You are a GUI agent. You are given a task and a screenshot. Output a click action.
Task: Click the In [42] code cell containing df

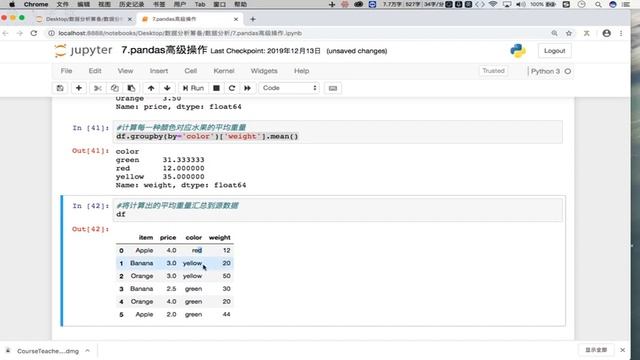tap(338, 210)
